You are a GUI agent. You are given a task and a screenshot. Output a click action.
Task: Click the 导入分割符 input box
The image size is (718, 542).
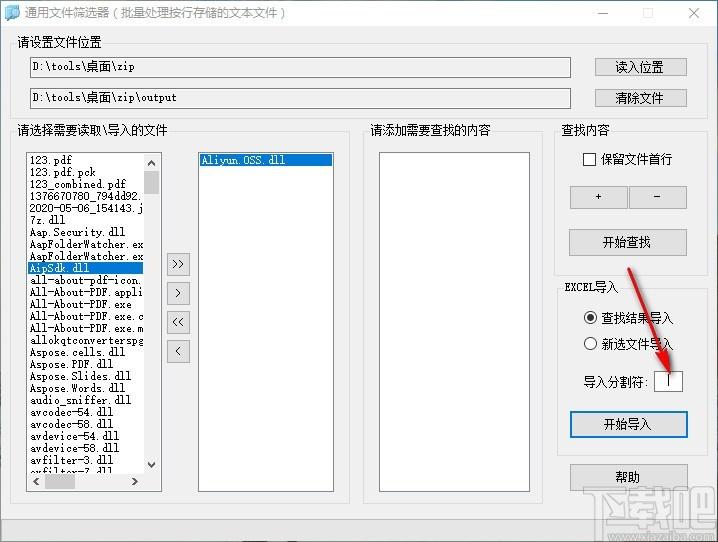point(668,381)
